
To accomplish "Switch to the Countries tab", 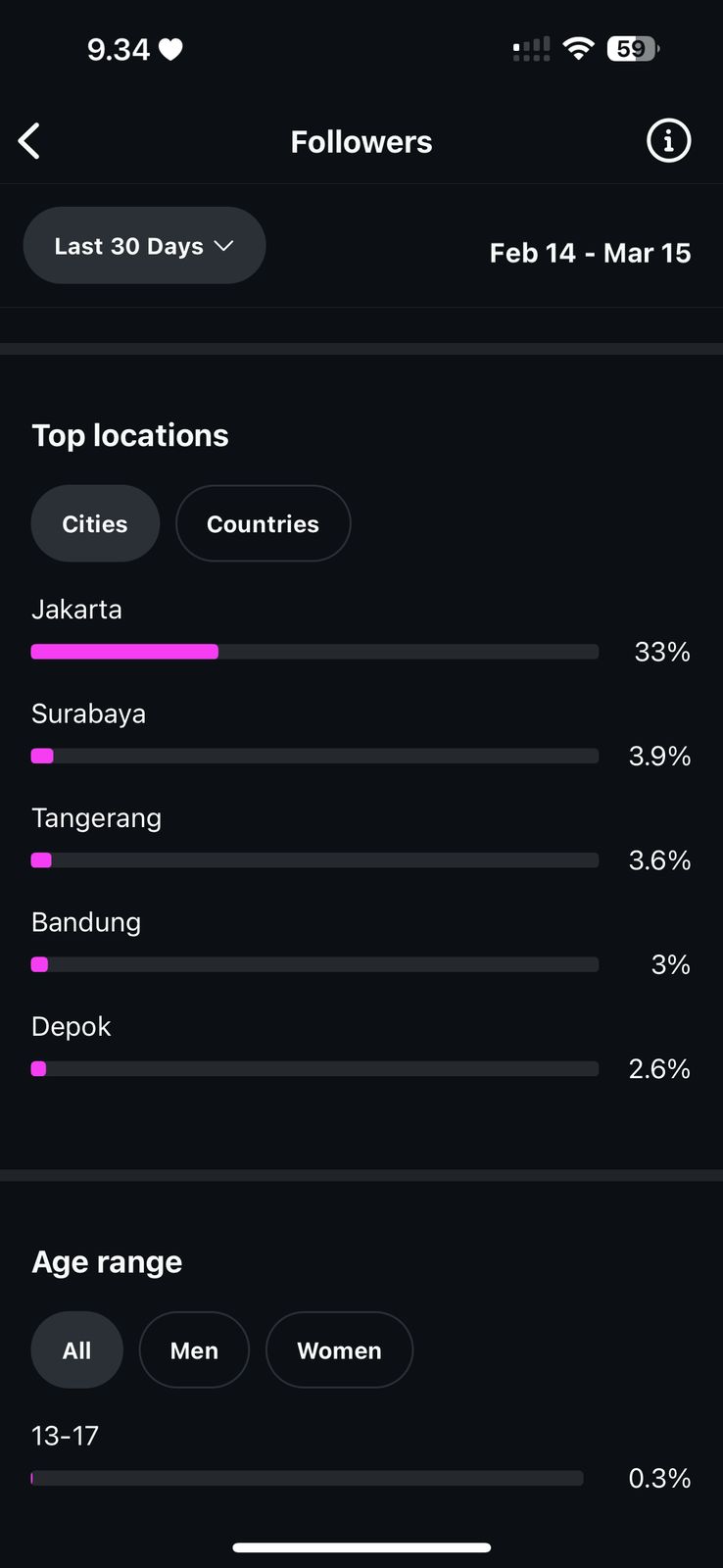I will pos(263,524).
